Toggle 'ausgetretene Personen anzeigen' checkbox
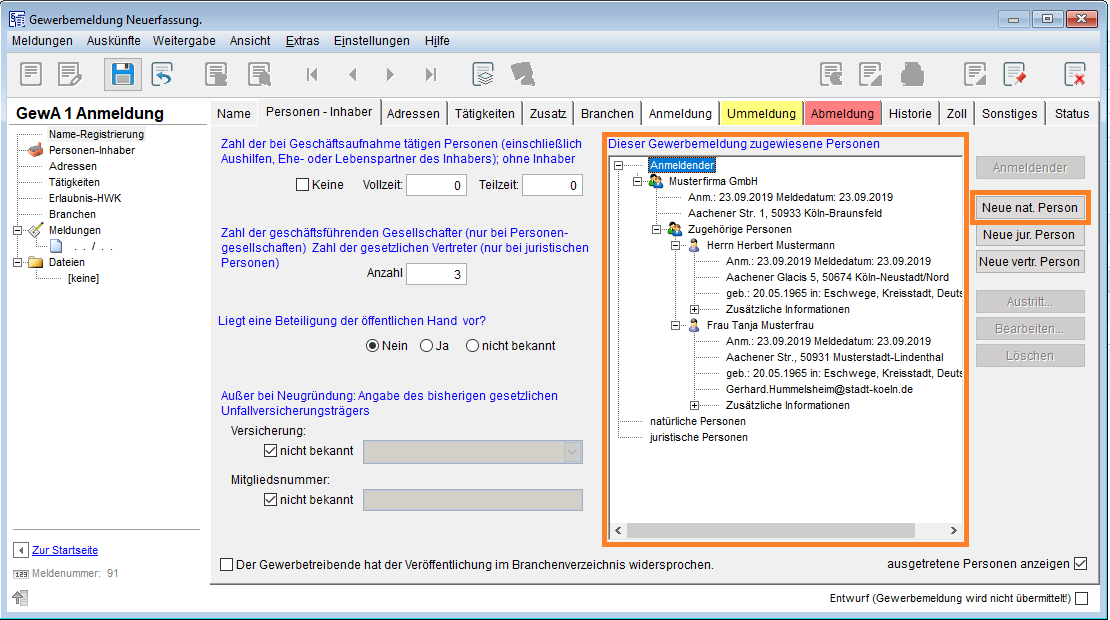1110x620 pixels. 1080,564
